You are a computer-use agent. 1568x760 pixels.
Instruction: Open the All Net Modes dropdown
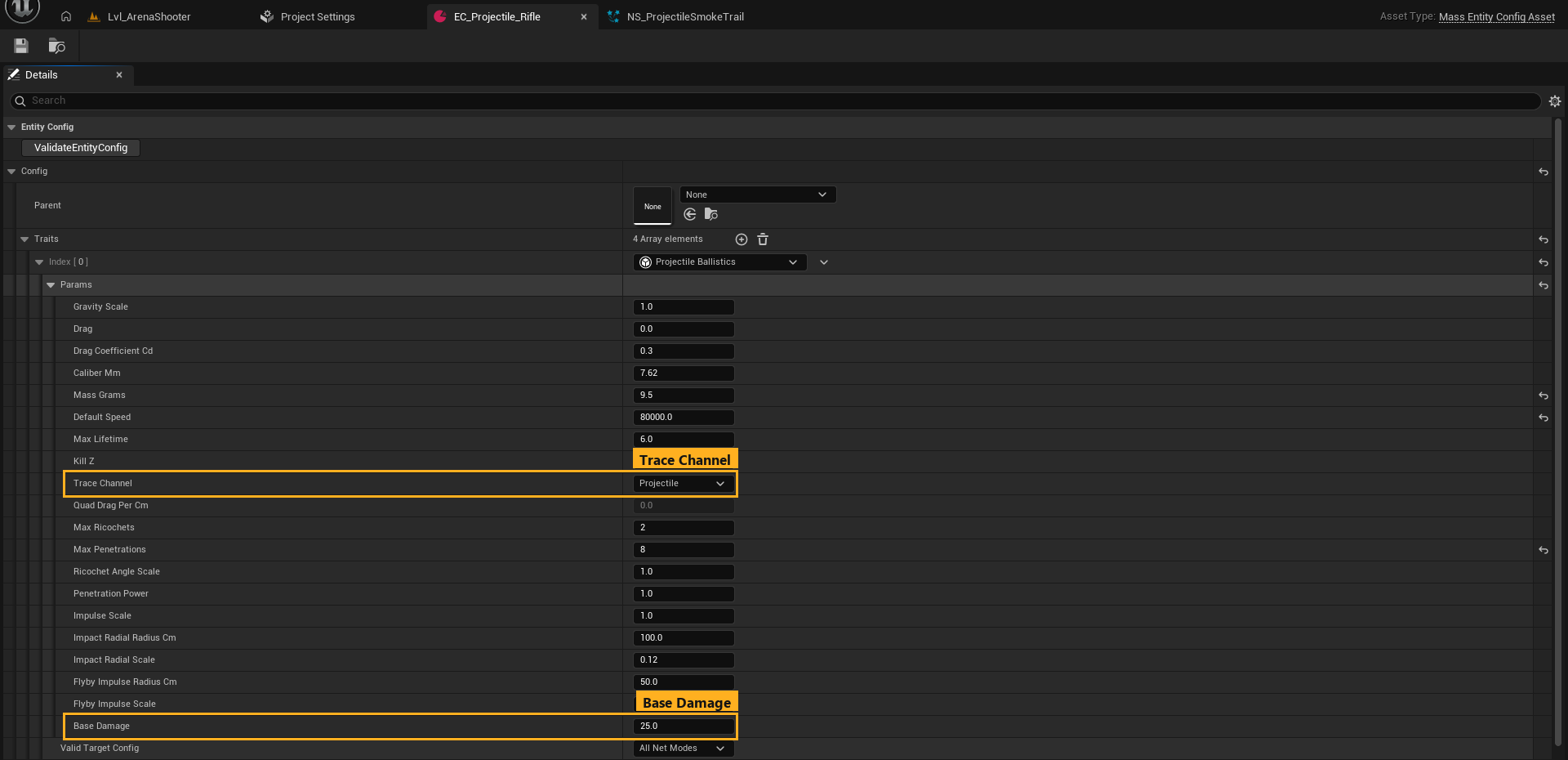pyautogui.click(x=684, y=749)
